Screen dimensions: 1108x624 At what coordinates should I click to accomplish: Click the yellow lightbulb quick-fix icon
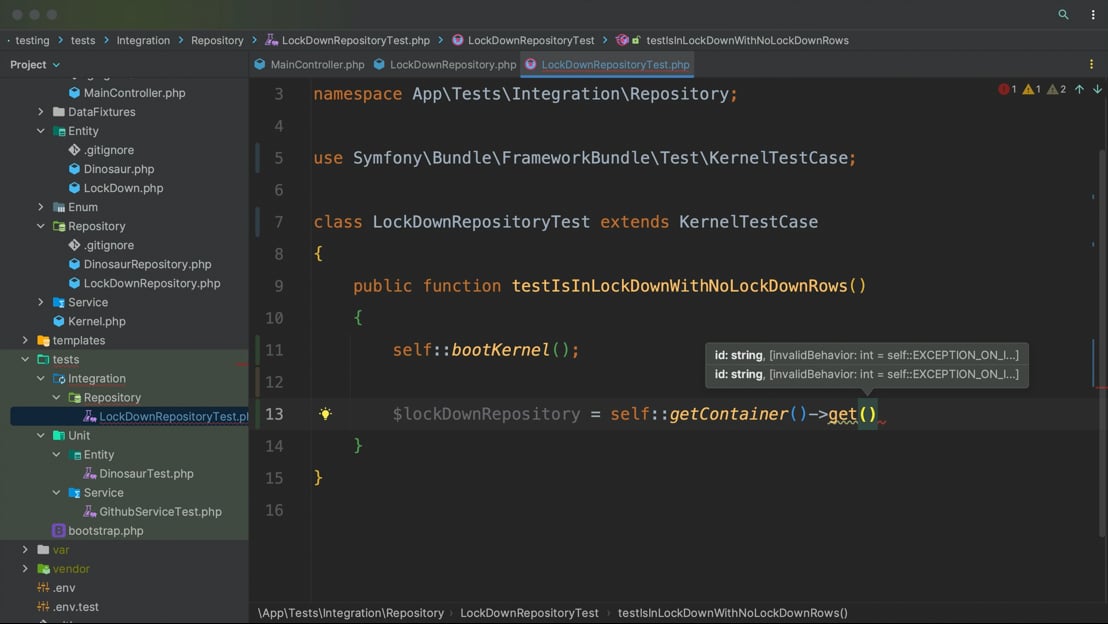(325, 414)
